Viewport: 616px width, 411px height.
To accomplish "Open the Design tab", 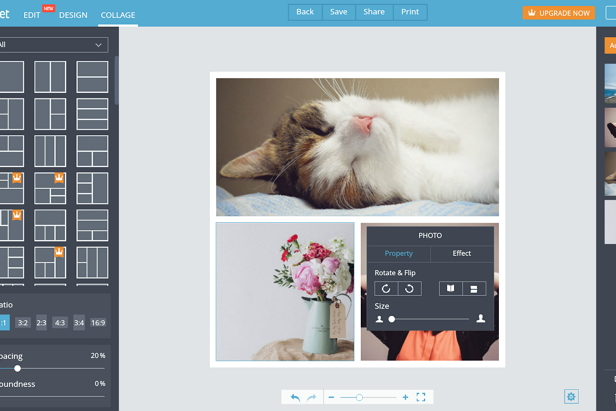I will point(73,15).
